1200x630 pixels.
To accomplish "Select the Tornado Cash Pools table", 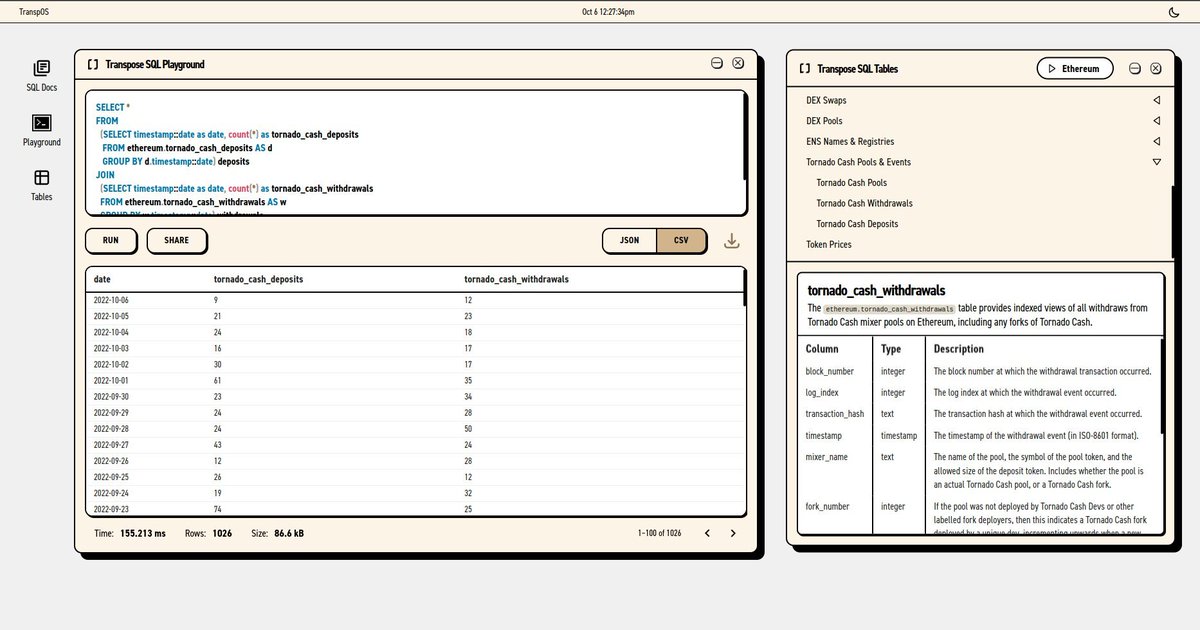I will point(851,183).
